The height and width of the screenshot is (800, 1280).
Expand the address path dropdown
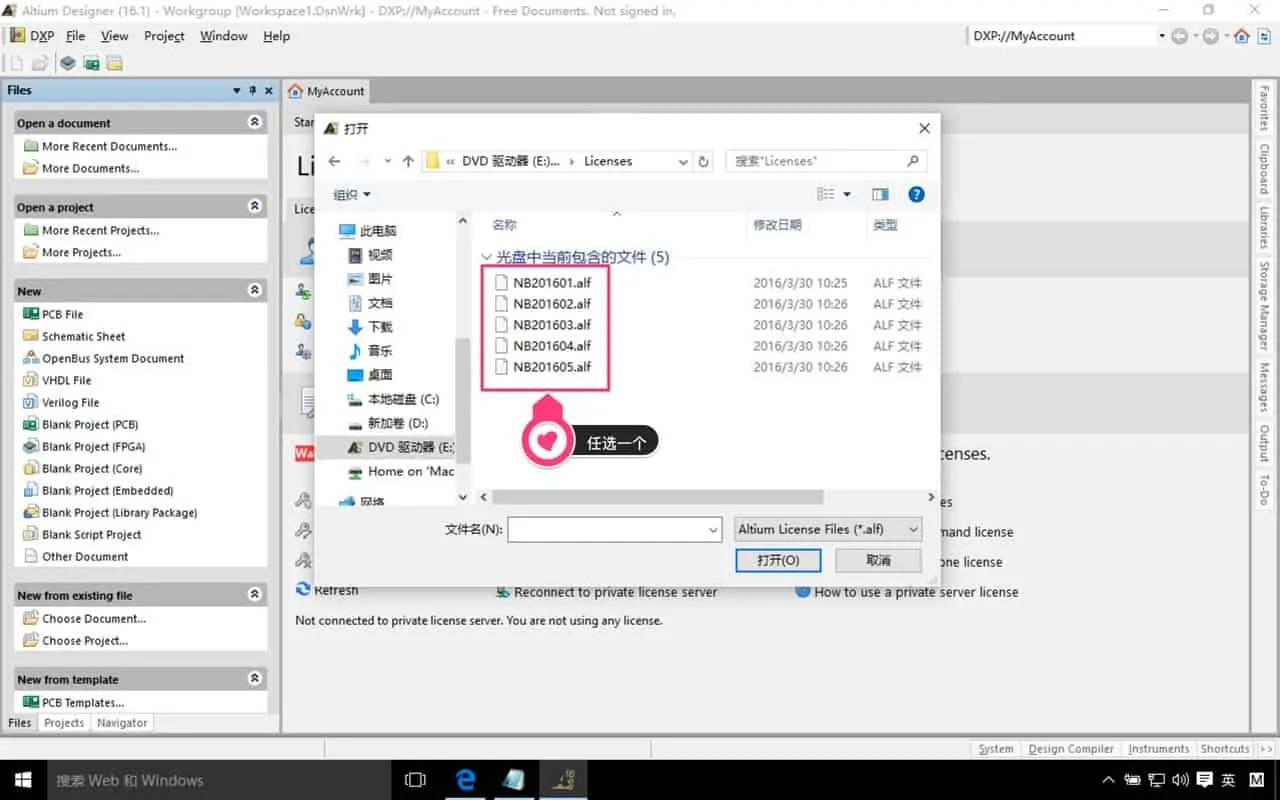pyautogui.click(x=683, y=161)
